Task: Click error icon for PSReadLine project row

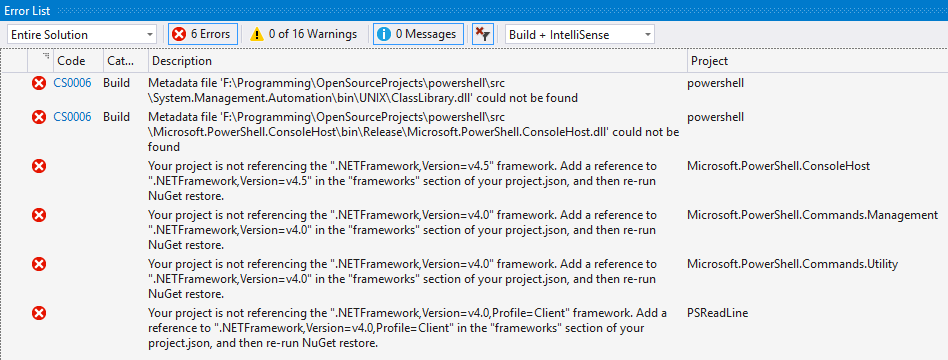Action: point(39,313)
